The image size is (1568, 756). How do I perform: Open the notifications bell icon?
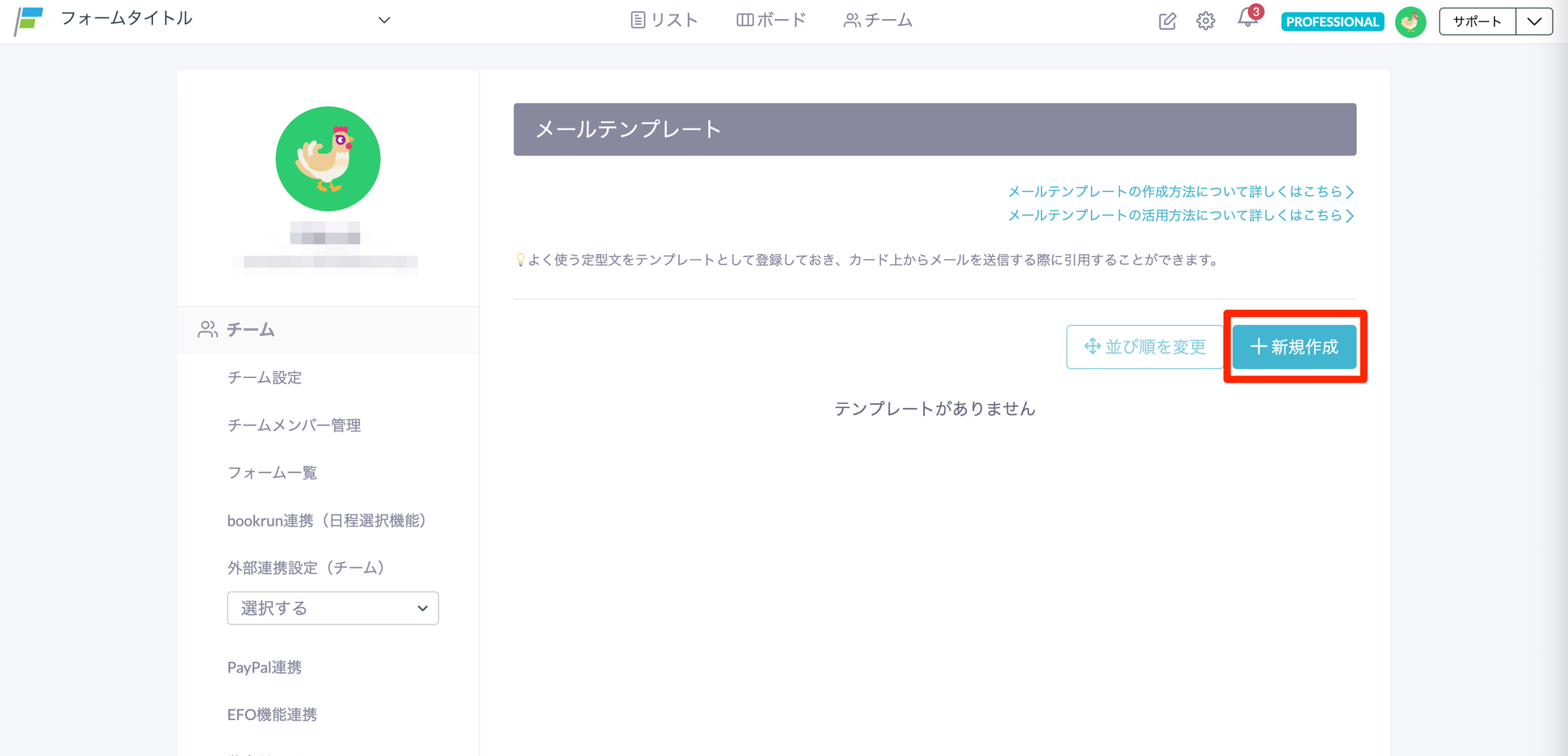tap(1247, 20)
